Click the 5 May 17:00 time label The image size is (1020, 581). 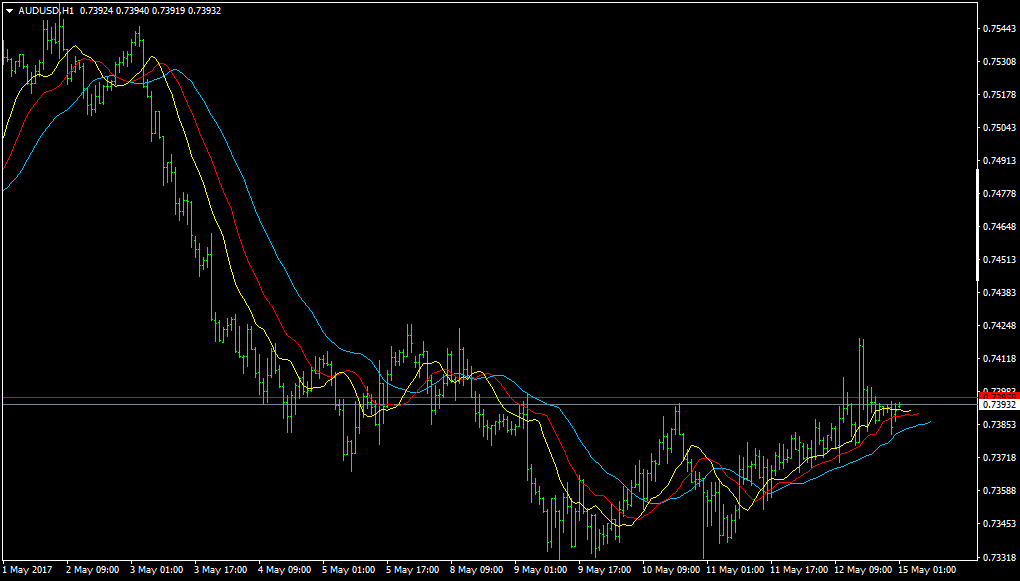[x=413, y=569]
